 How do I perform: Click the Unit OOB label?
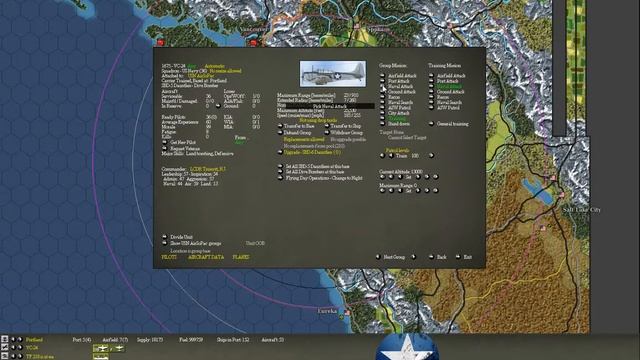pos(255,243)
